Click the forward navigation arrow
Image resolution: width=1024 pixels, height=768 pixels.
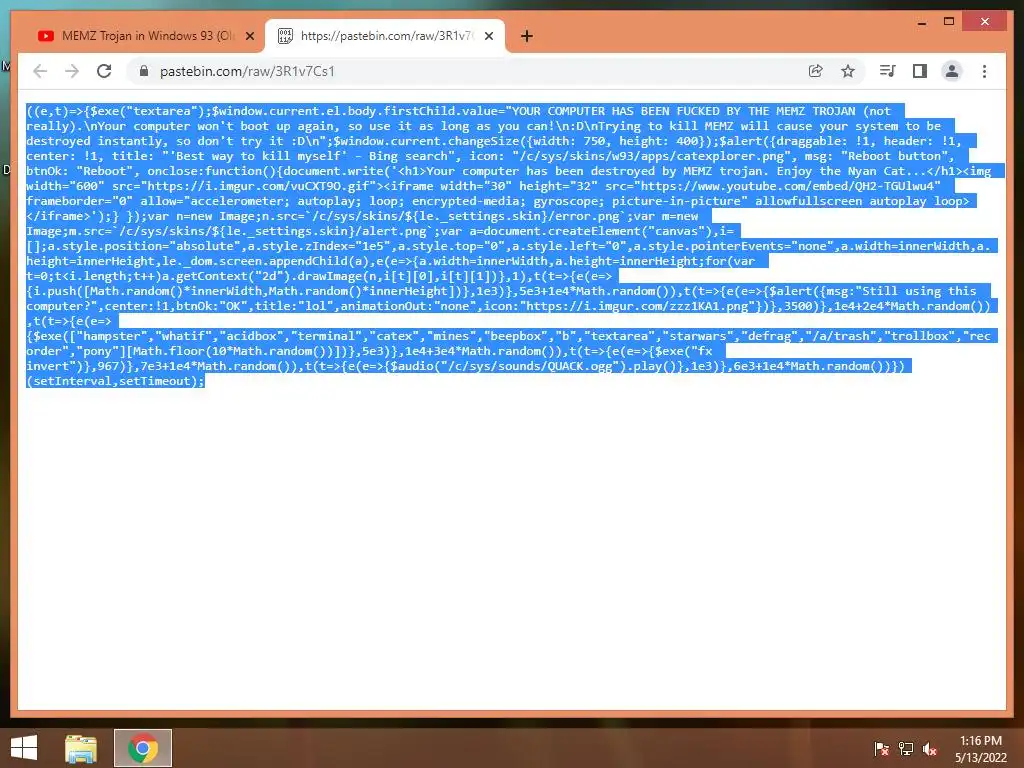pos(72,71)
